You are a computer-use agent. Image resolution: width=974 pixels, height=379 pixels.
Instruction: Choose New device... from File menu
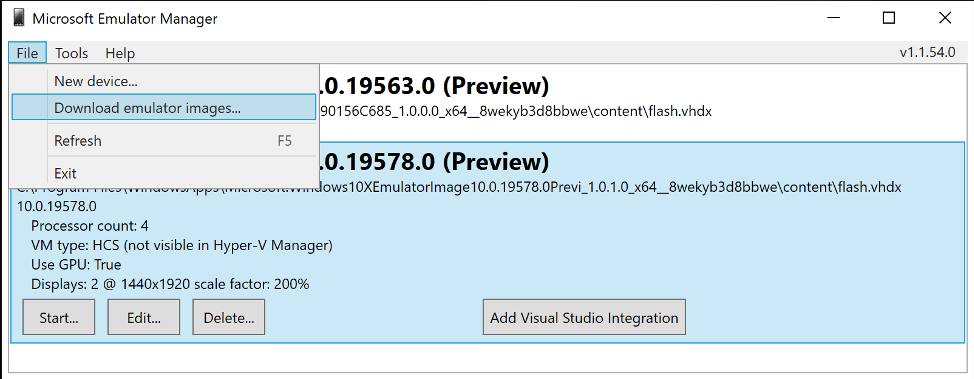[164, 81]
